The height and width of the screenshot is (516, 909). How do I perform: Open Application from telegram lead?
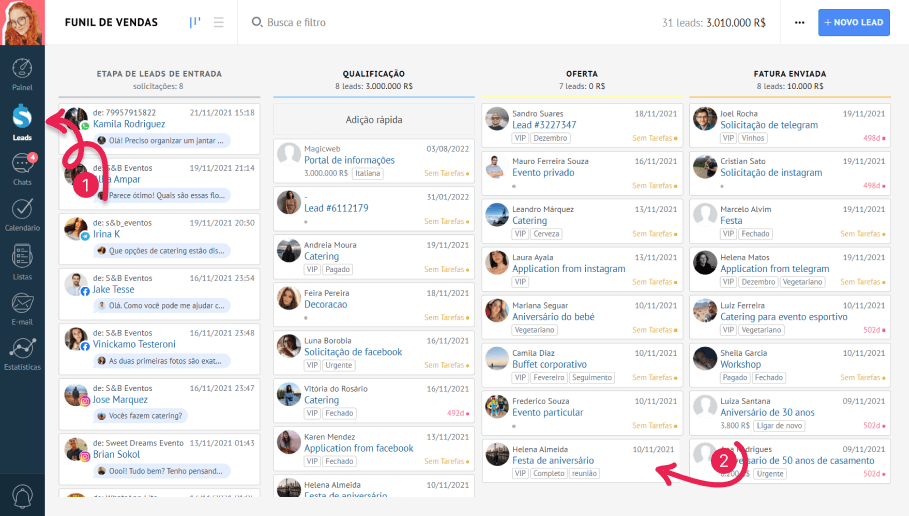(775, 269)
